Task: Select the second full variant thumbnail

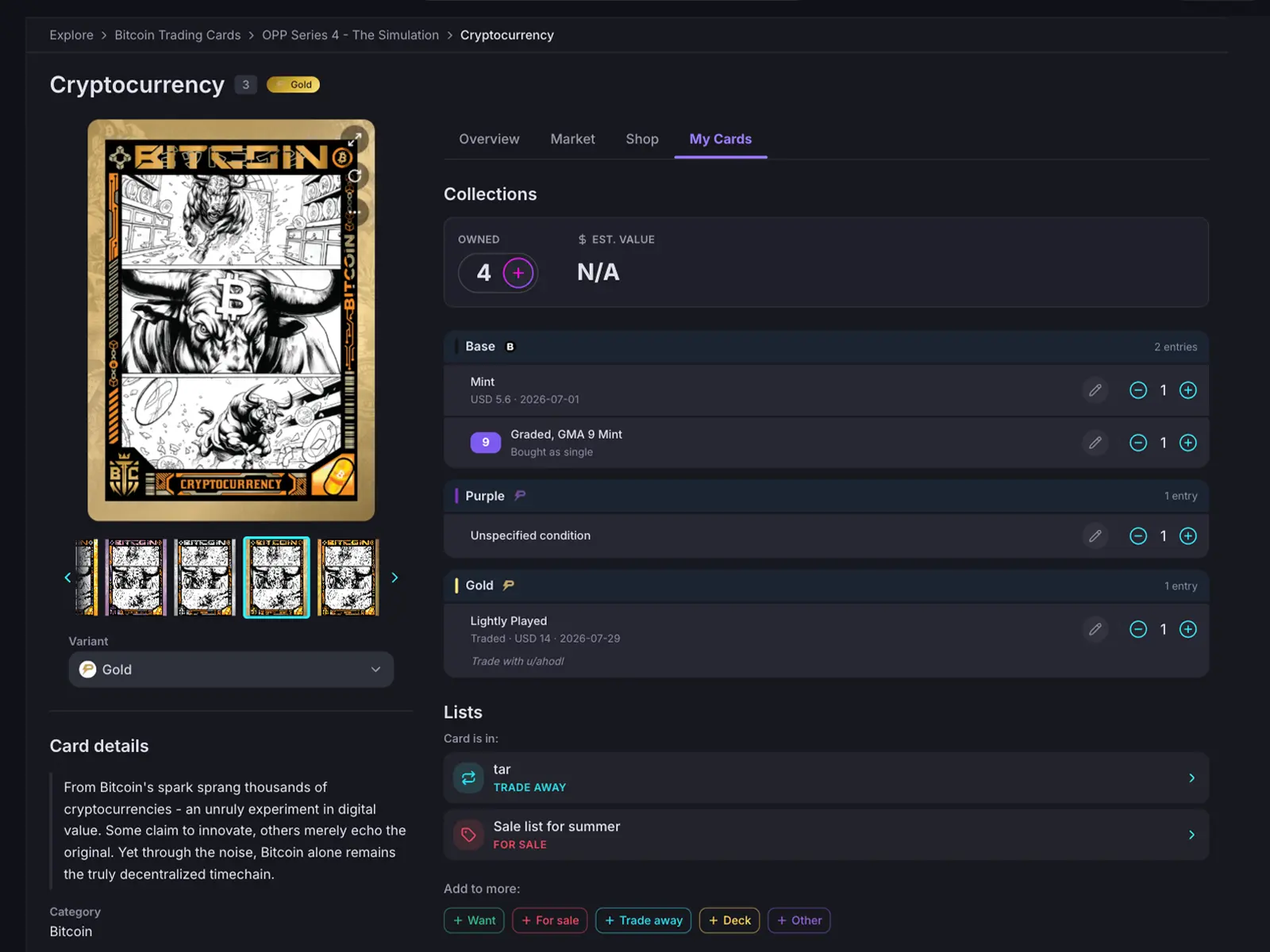Action: [x=205, y=578]
